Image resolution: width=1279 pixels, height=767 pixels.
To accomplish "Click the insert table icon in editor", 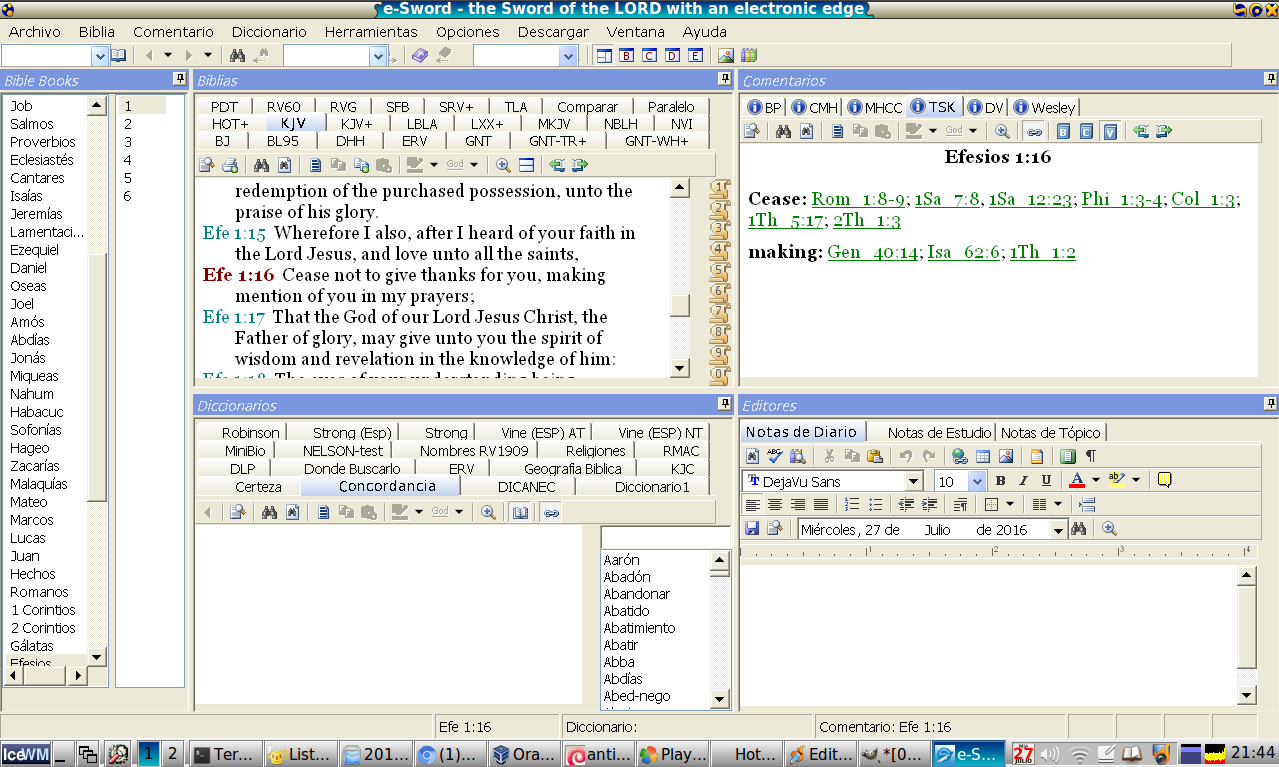I will point(983,457).
